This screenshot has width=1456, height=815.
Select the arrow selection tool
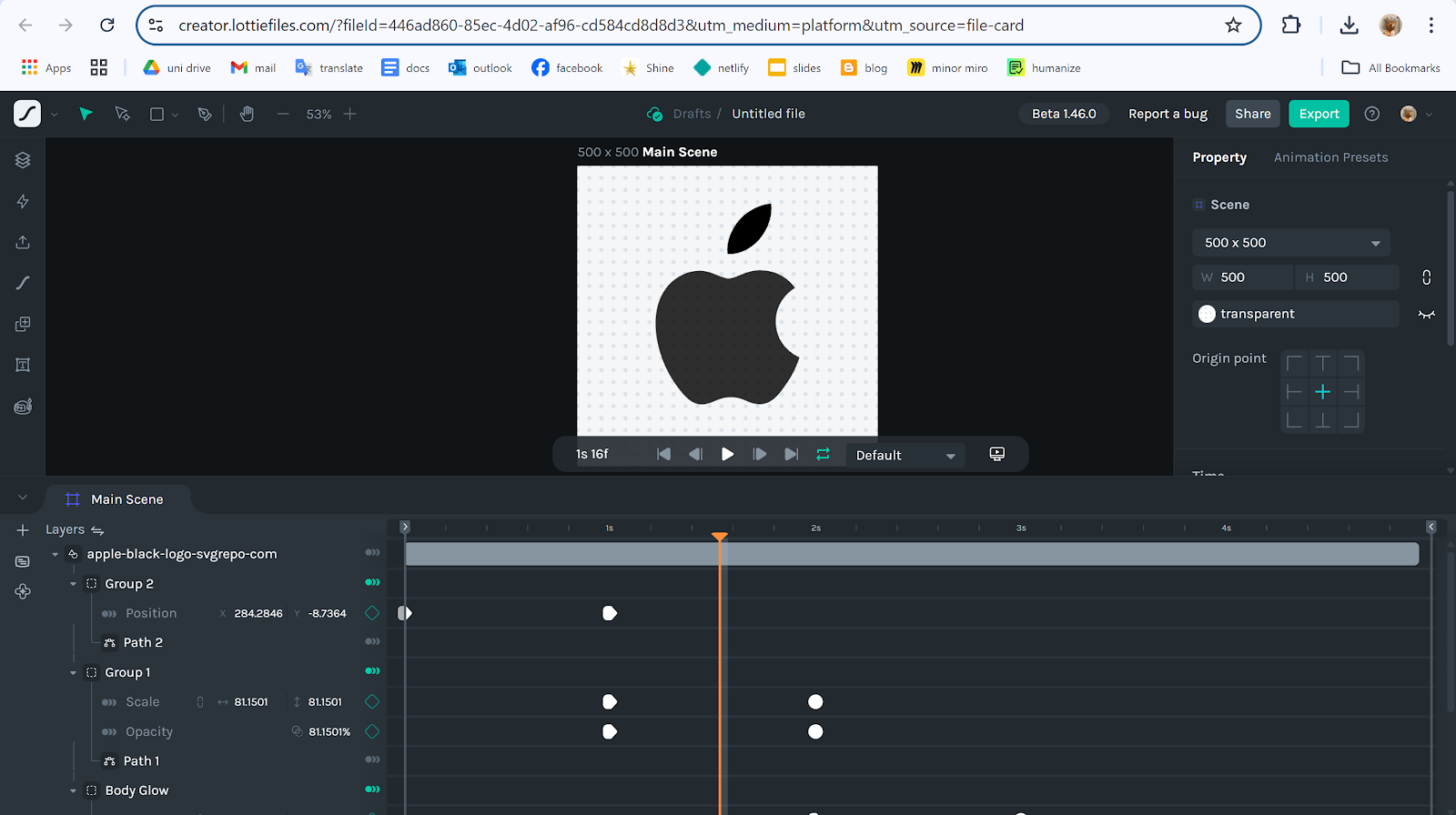click(x=86, y=114)
